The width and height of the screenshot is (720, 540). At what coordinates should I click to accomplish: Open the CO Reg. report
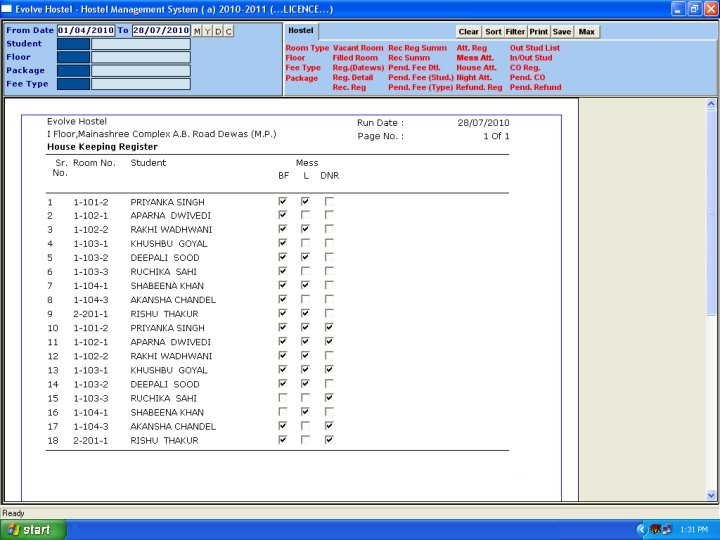pos(525,68)
